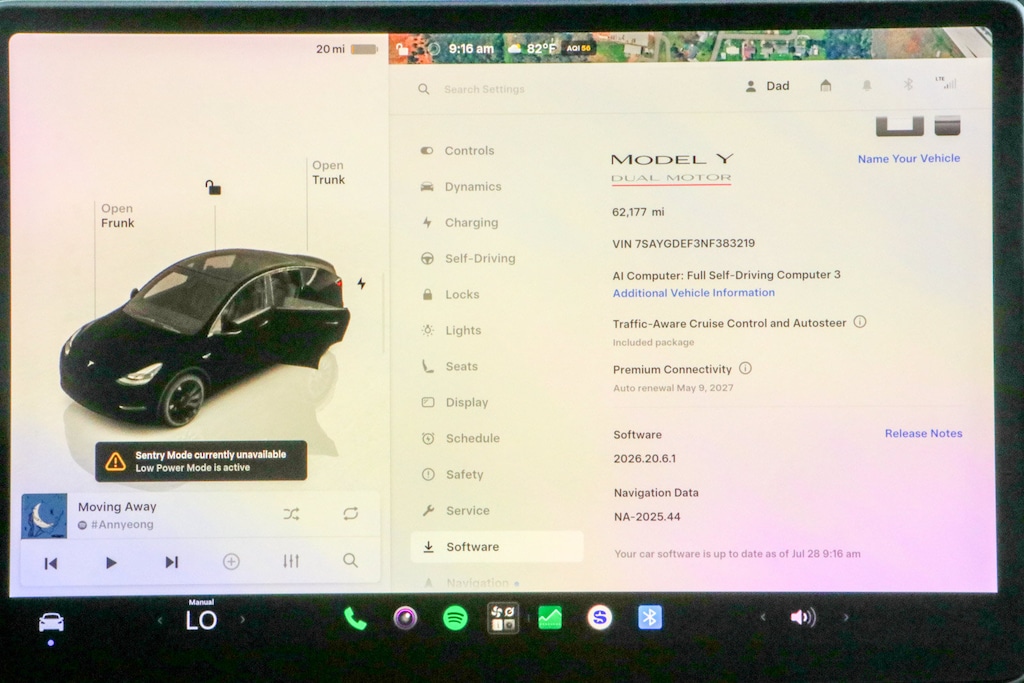Image resolution: width=1024 pixels, height=683 pixels.
Task: Open Additional Vehicle Information link
Action: point(694,293)
